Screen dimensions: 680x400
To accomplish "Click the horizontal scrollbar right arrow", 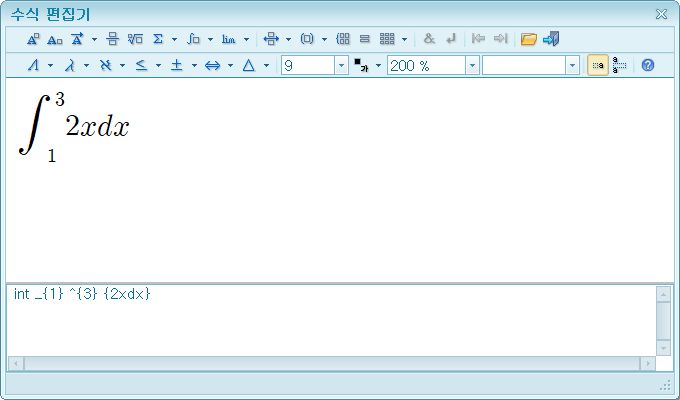I will 648,363.
